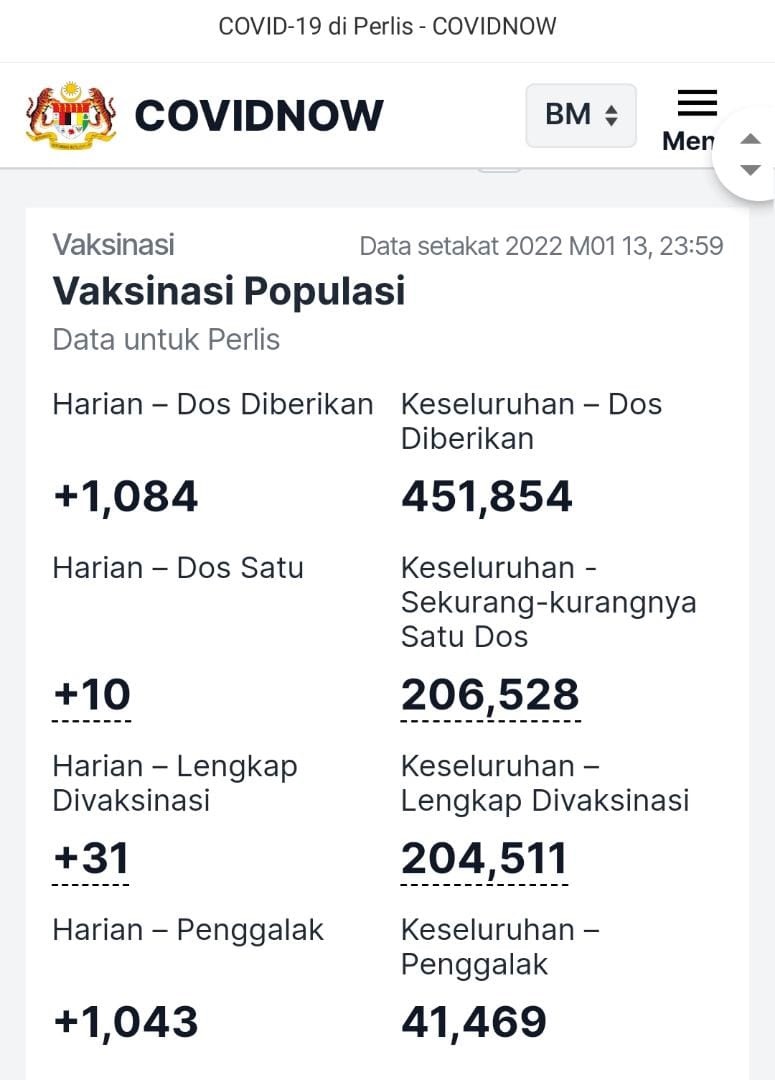Click the +1,084 daily doses figure

[x=126, y=497]
